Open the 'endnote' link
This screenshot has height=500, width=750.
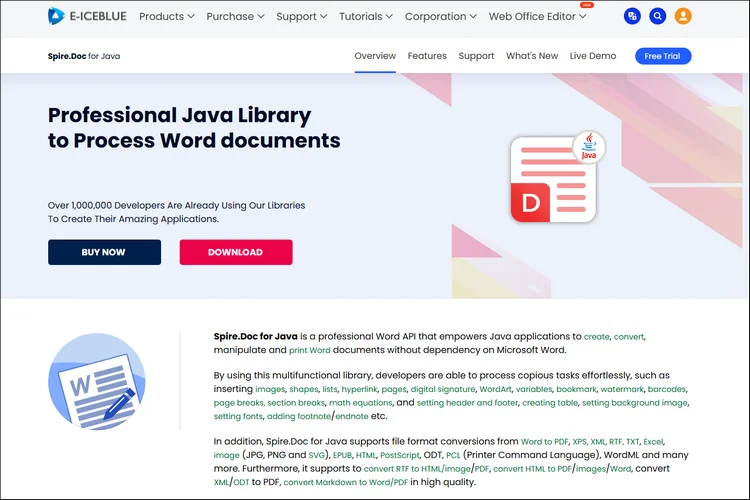[x=352, y=416]
